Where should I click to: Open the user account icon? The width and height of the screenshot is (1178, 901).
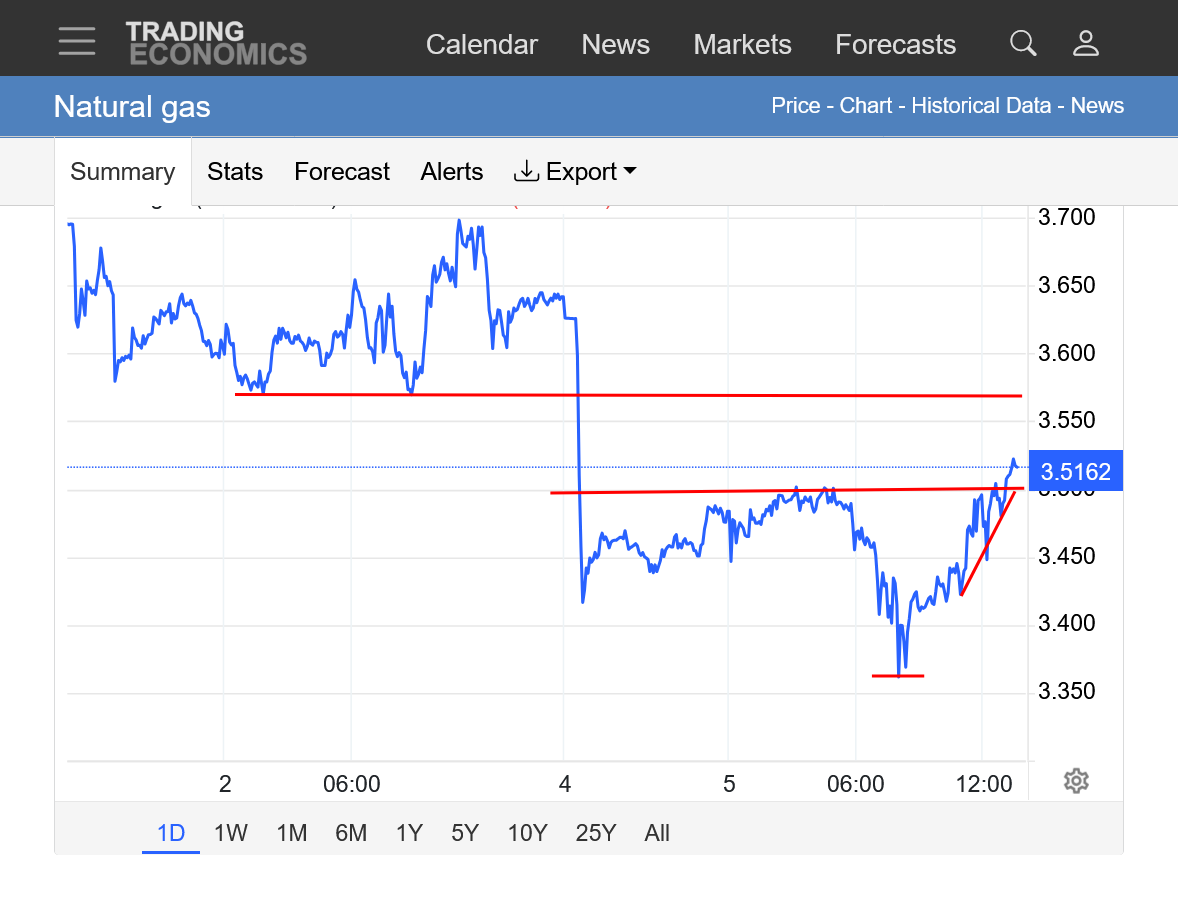coord(1086,43)
